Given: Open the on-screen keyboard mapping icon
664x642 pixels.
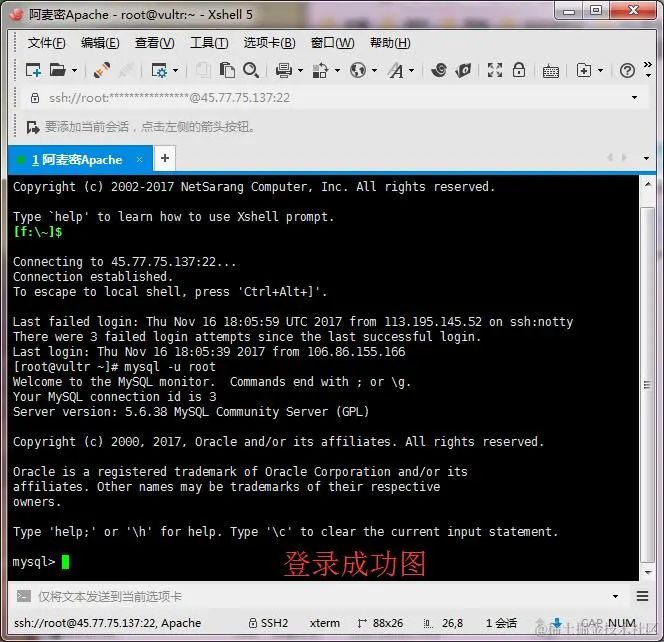Looking at the screenshot, I should click(x=551, y=71).
